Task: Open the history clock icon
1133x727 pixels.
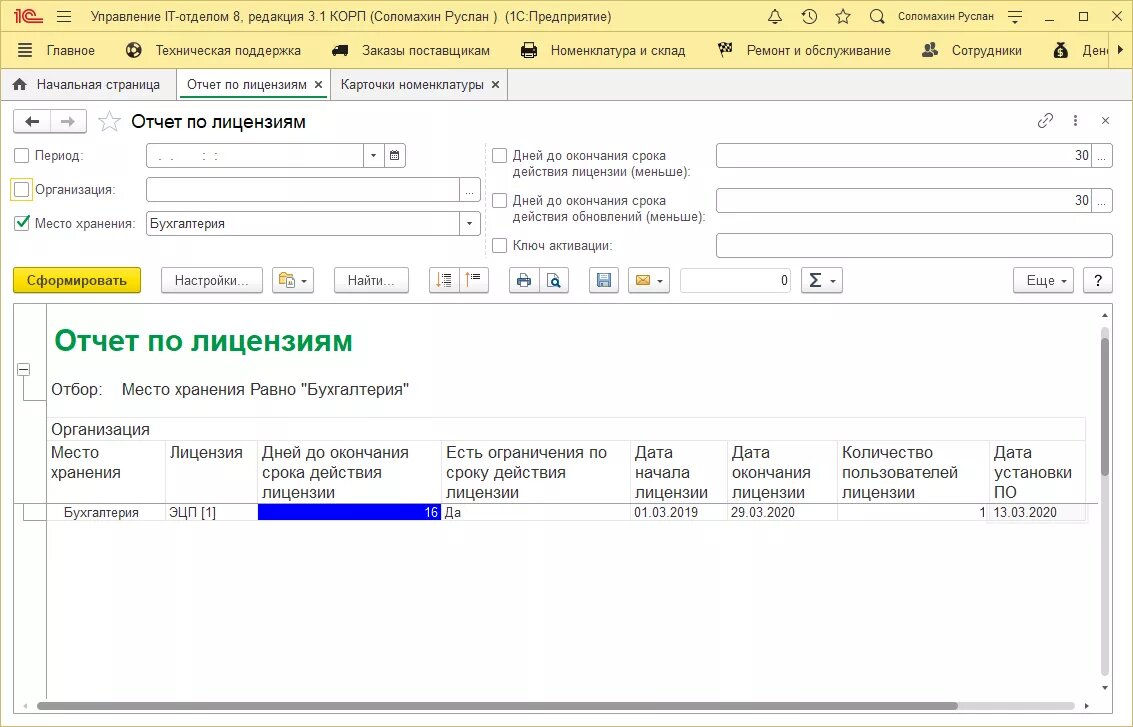Action: coord(809,16)
